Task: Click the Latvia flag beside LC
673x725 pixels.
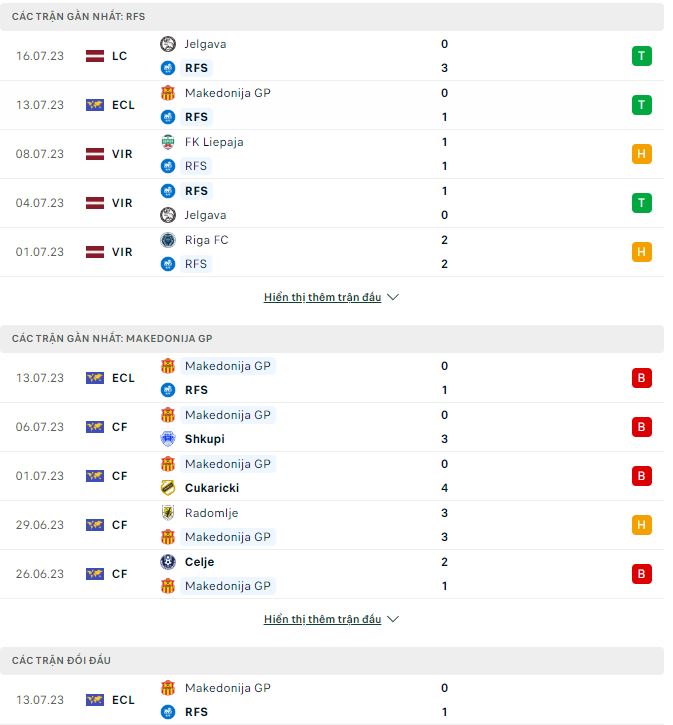Action: pos(95,56)
